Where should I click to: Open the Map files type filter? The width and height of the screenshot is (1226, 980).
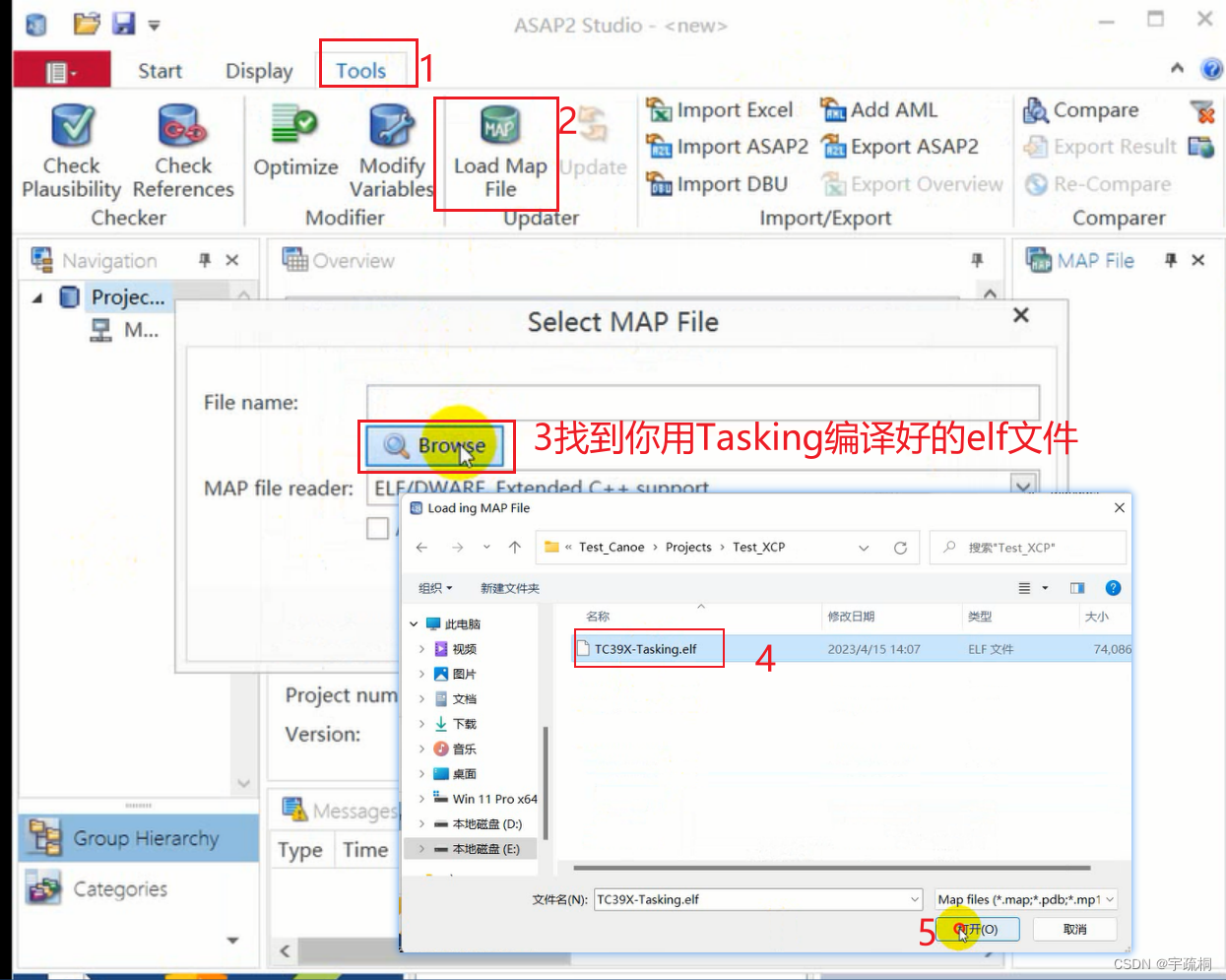[1026, 899]
